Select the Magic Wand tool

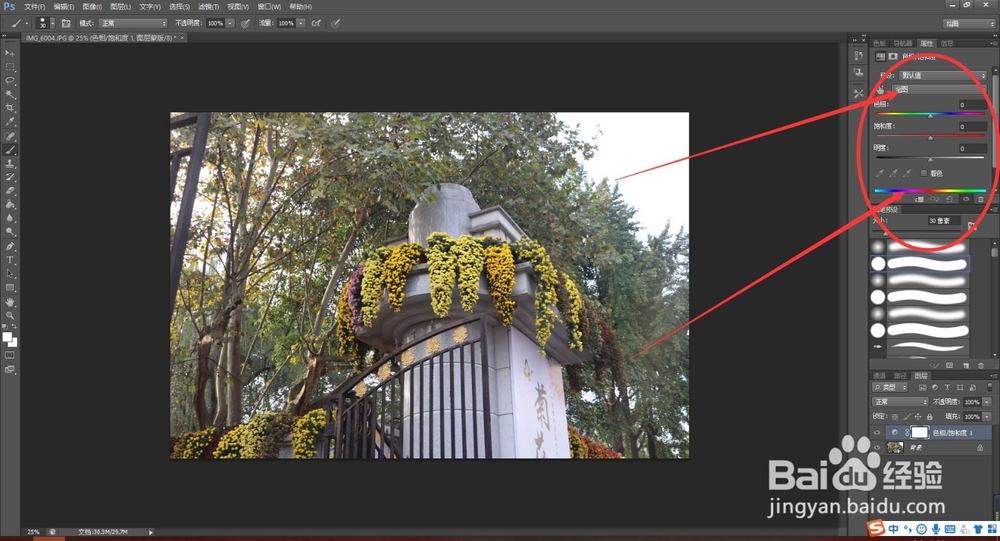(10, 94)
